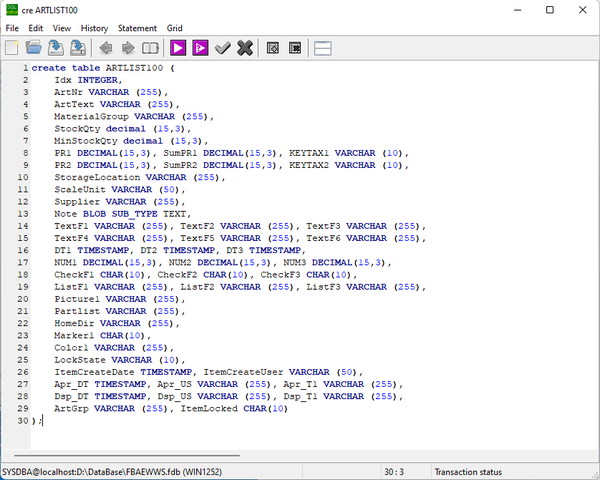Click the New document icon

pos(11,48)
